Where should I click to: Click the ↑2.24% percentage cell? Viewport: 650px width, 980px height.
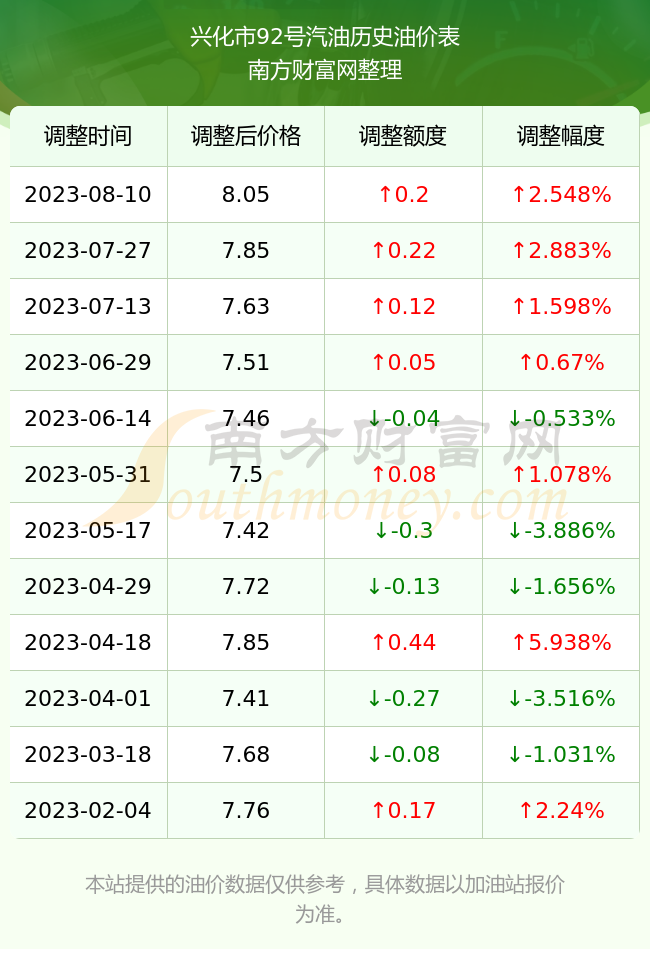561,810
